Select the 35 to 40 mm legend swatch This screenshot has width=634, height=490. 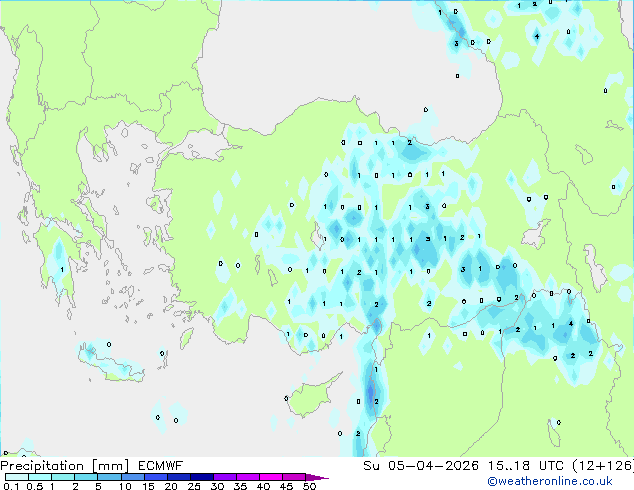(248, 477)
